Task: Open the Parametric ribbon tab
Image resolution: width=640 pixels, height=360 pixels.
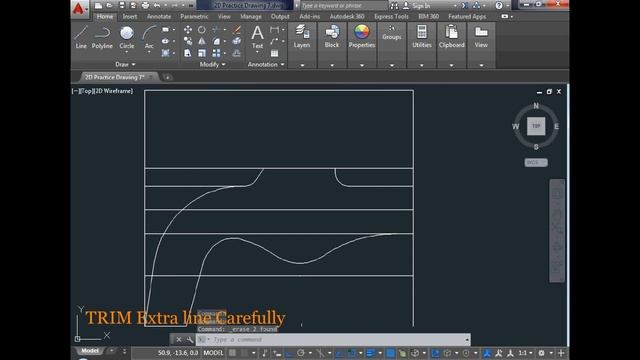Action: (x=194, y=17)
